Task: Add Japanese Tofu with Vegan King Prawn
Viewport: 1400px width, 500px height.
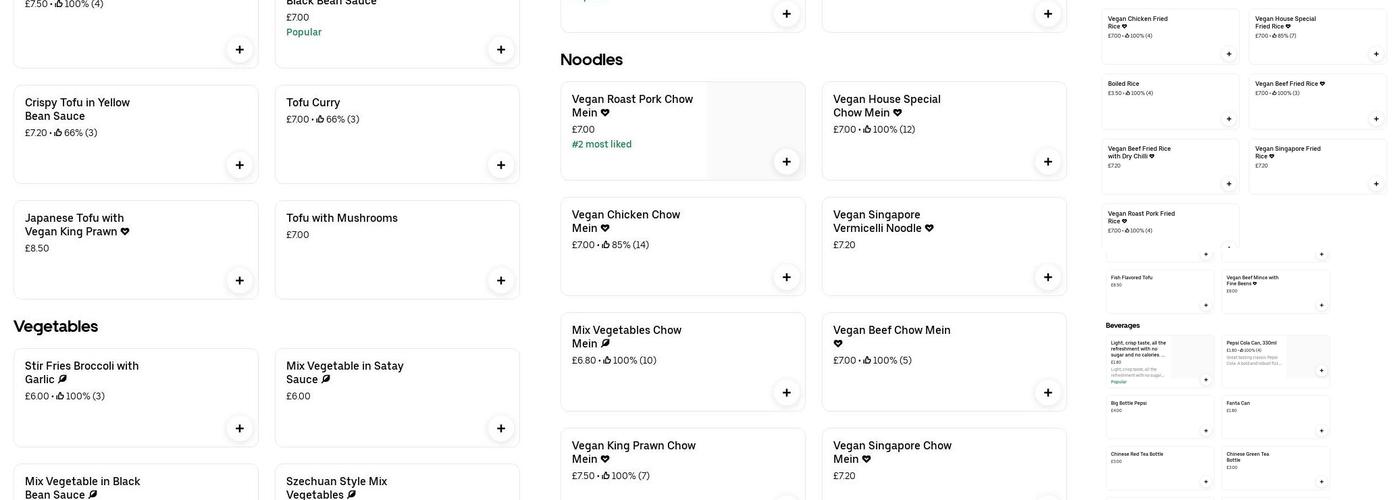Action: coord(239,280)
